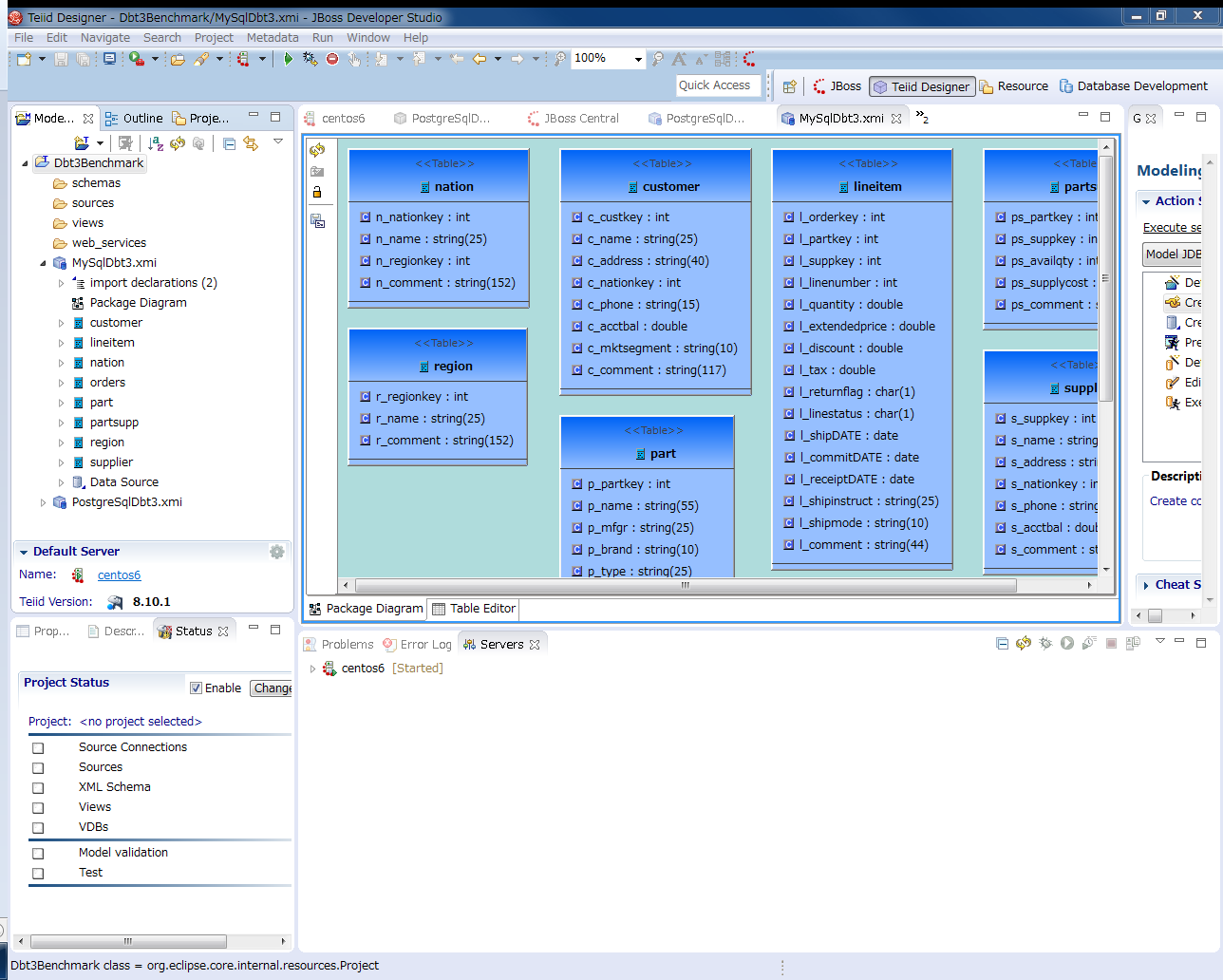Sort model explorer alphabetically
This screenshot has width=1223, height=980.
(x=156, y=143)
